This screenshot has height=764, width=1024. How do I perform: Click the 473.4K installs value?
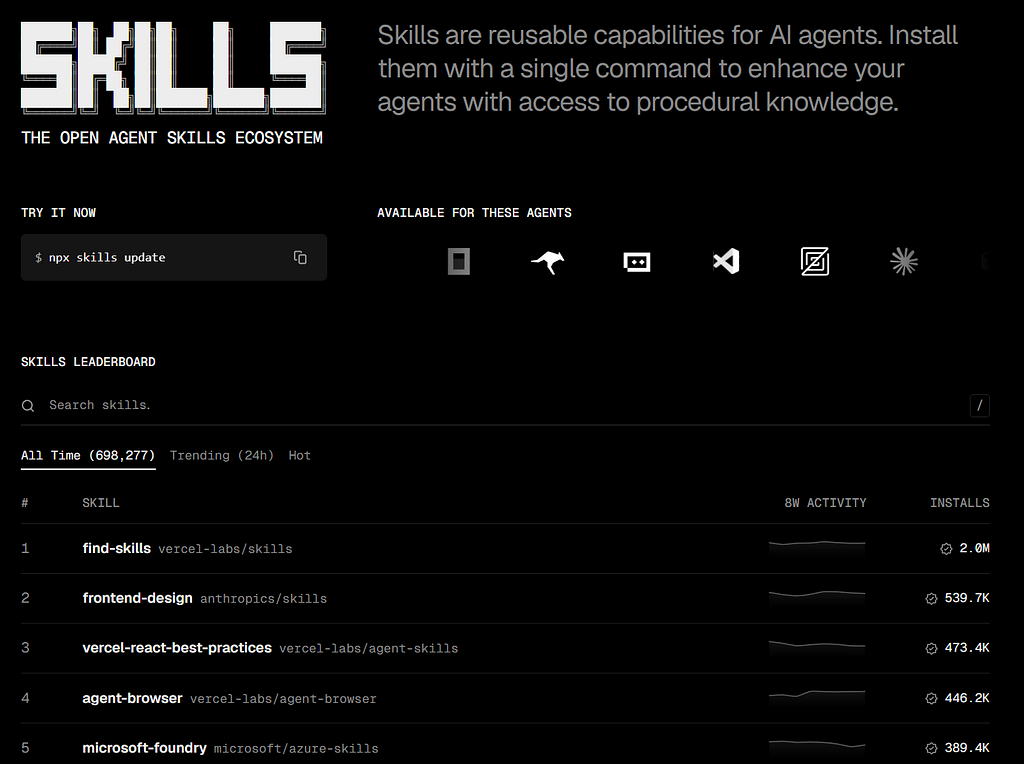[x=967, y=648]
